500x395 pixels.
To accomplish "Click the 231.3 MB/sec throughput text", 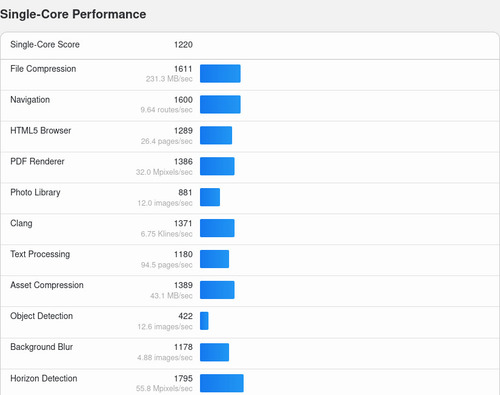I will [x=169, y=79].
